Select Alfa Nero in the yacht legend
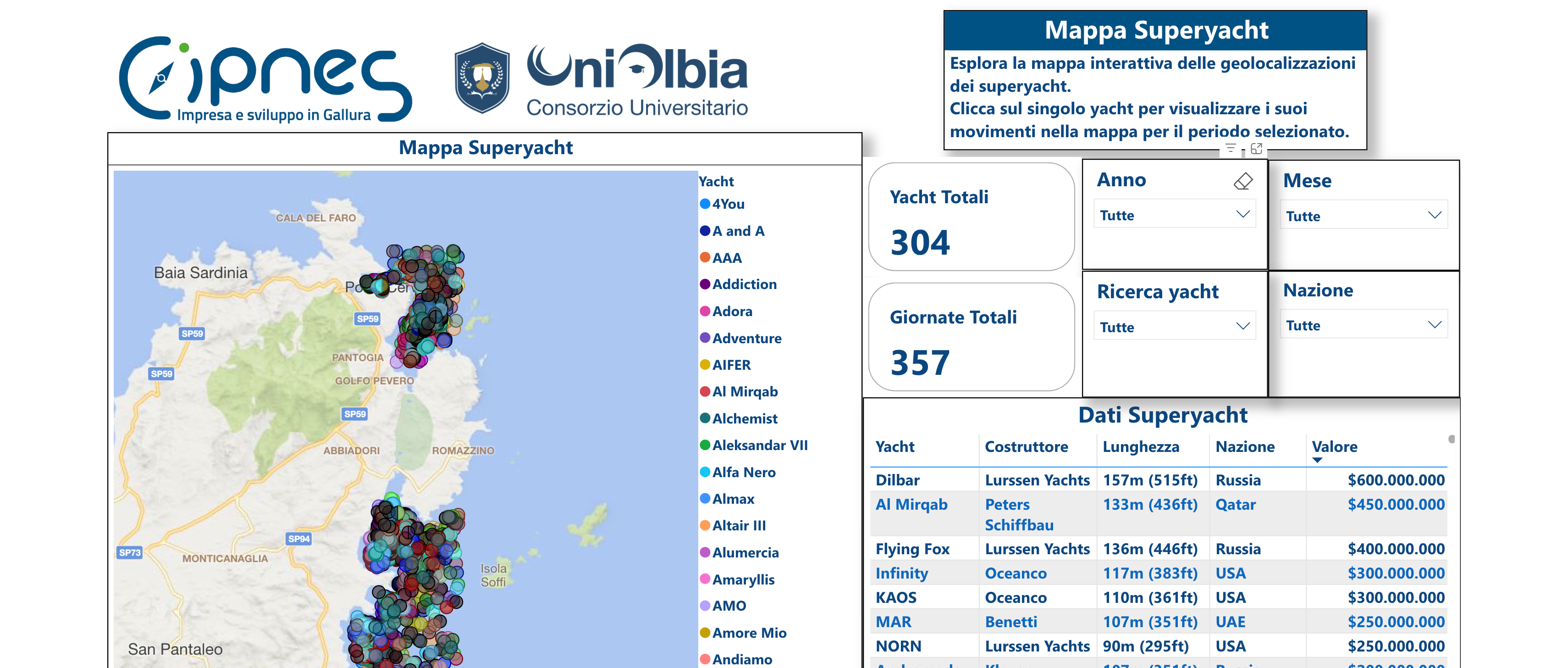Viewport: 1568px width, 668px height. tap(737, 472)
